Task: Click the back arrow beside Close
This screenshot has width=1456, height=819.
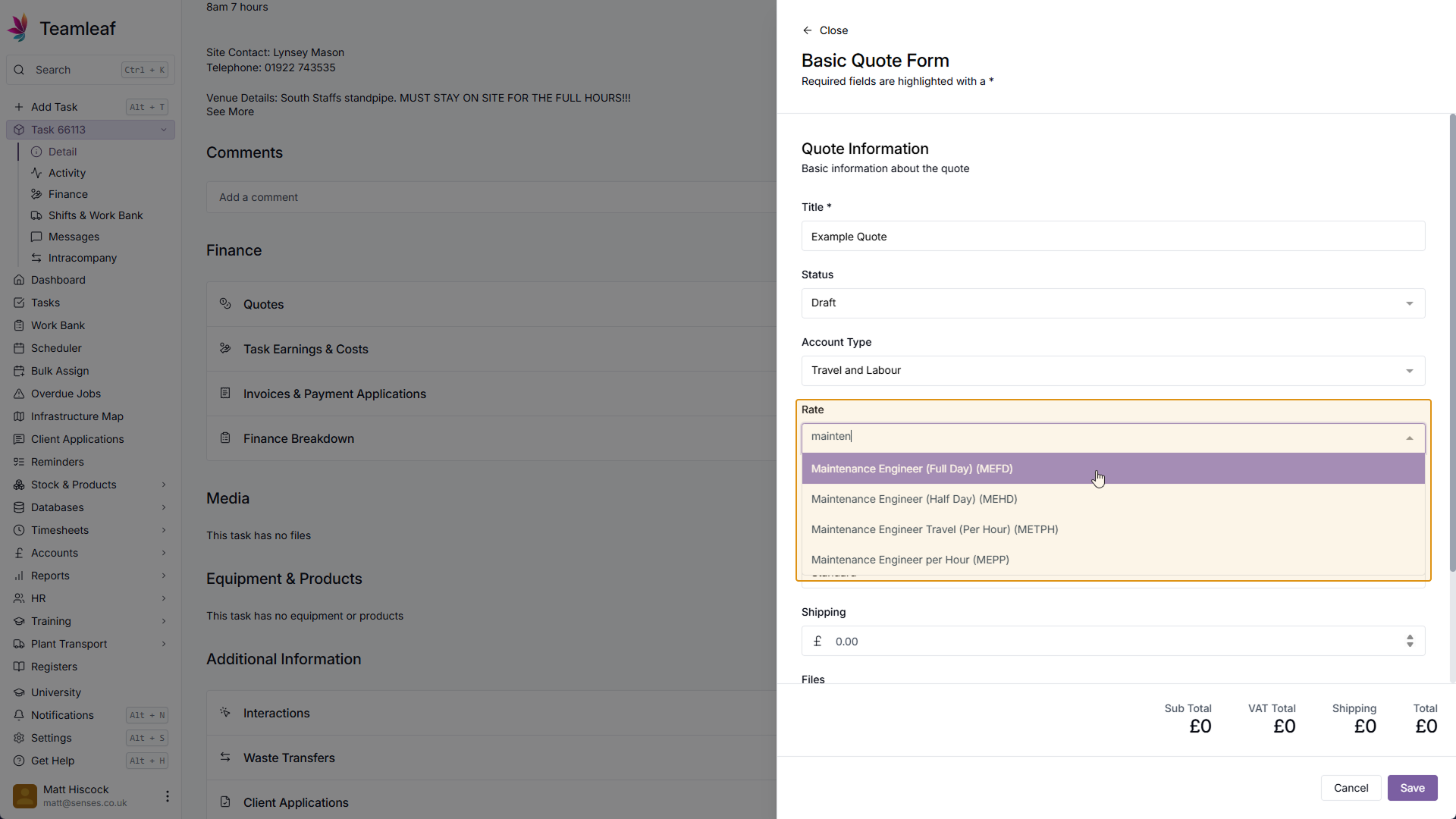Action: pos(807,30)
